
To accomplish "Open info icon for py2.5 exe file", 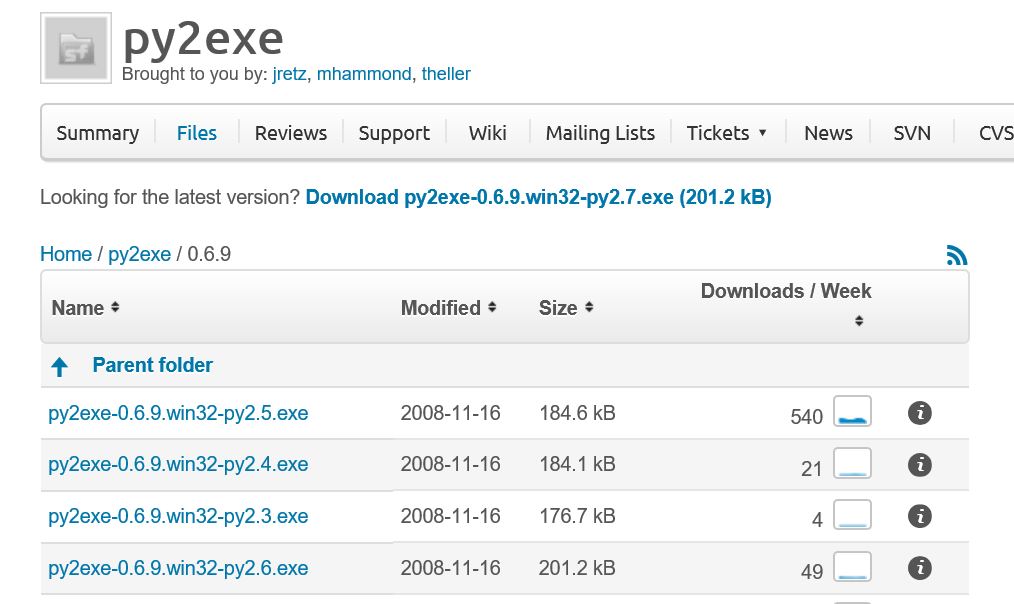I will (919, 413).
